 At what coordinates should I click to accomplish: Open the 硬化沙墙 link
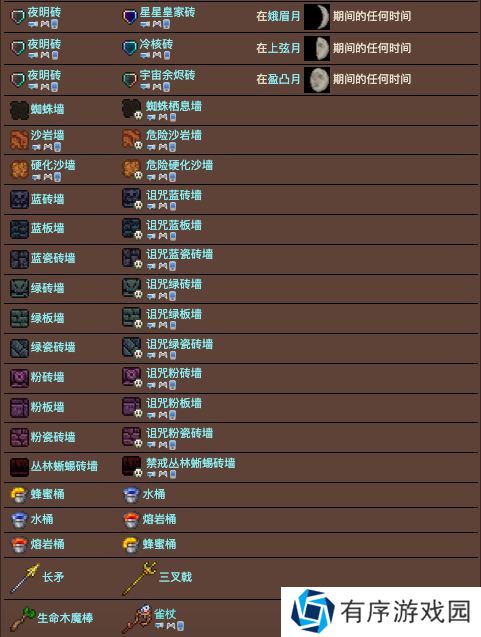pos(53,165)
